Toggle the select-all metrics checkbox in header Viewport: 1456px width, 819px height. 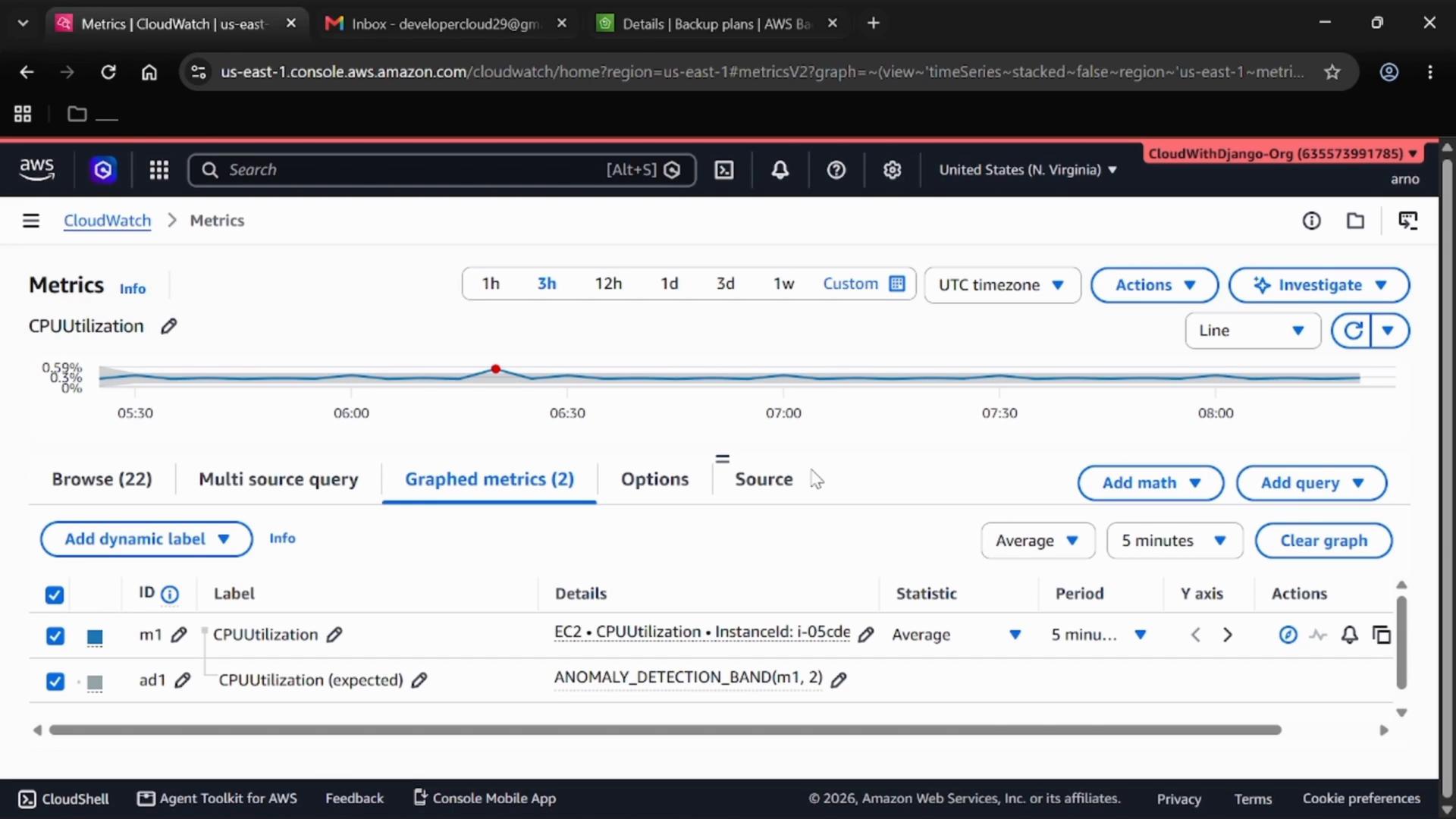55,595
